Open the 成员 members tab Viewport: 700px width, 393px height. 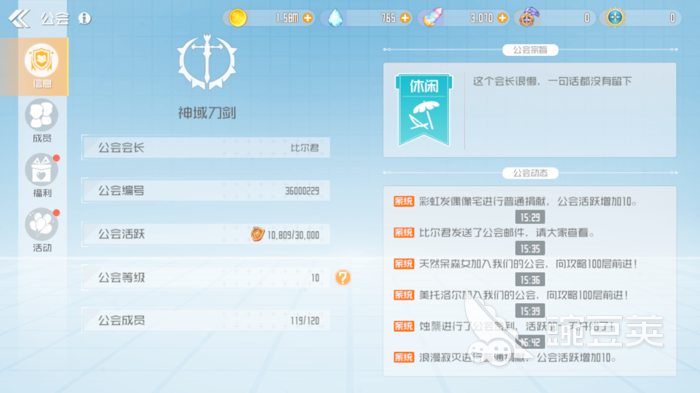pyautogui.click(x=42, y=121)
